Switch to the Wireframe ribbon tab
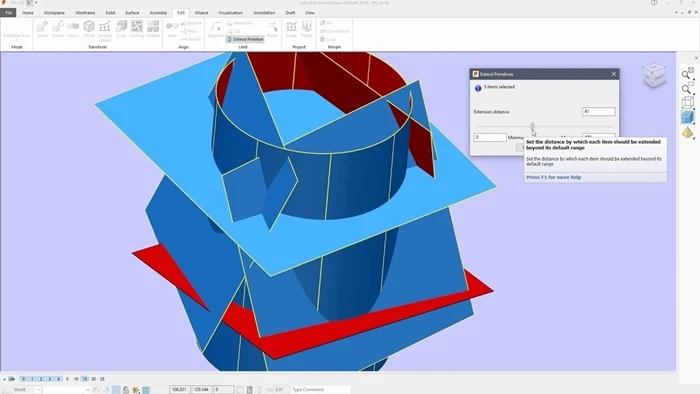The width and height of the screenshot is (700, 394). [85, 13]
